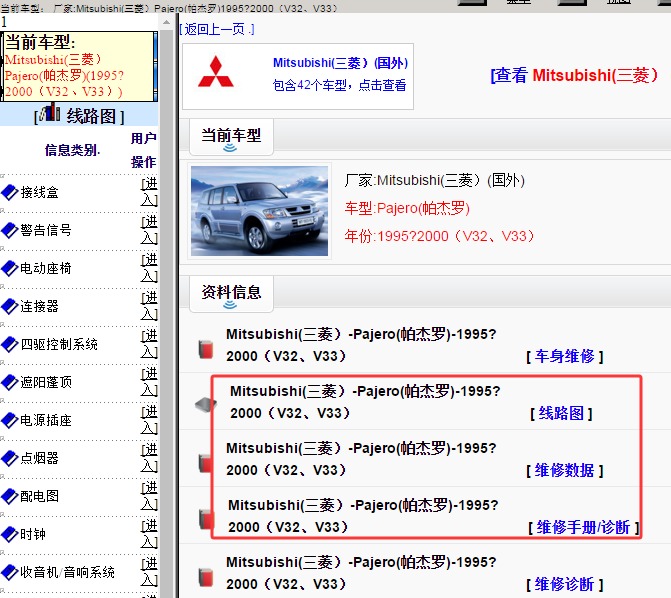Open the 车身维修 resource link
Screen dimensions: 671x598
click(564, 356)
